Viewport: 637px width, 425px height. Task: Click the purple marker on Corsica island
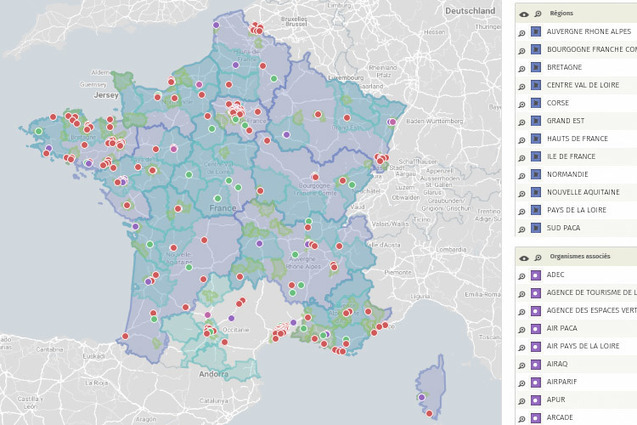coord(422,397)
